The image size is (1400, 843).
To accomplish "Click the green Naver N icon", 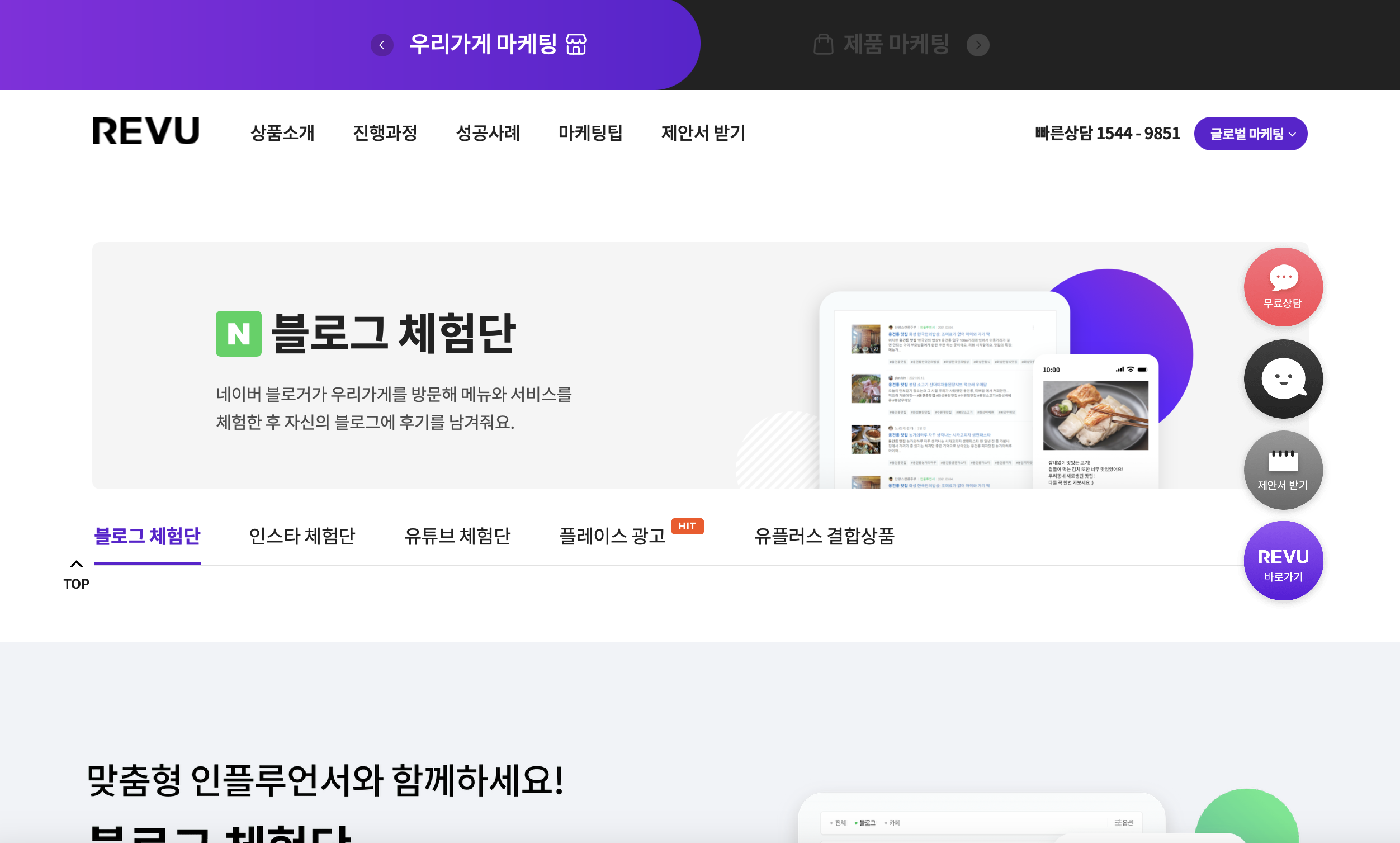I will pos(239,333).
